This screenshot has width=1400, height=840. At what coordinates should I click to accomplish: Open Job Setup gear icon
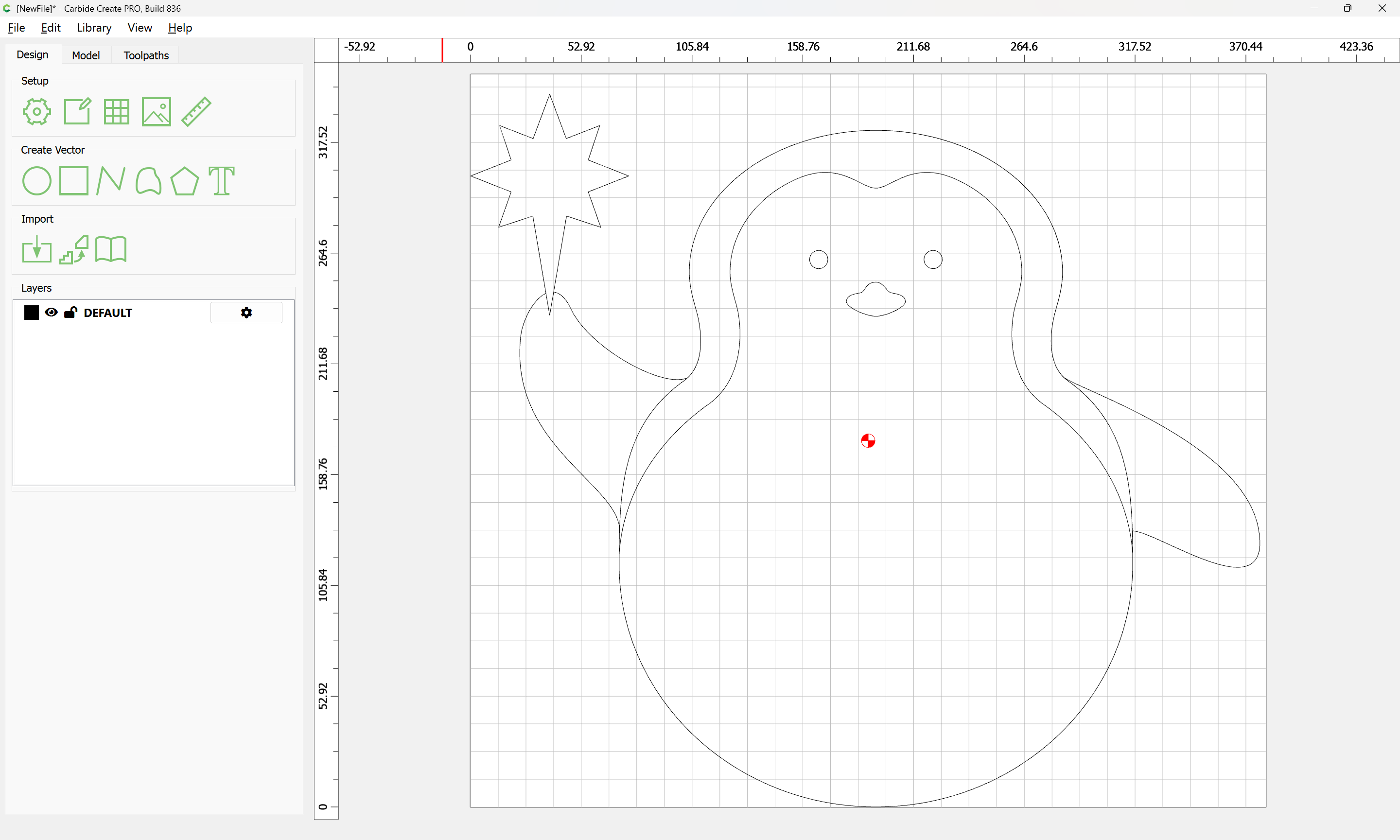(x=37, y=111)
